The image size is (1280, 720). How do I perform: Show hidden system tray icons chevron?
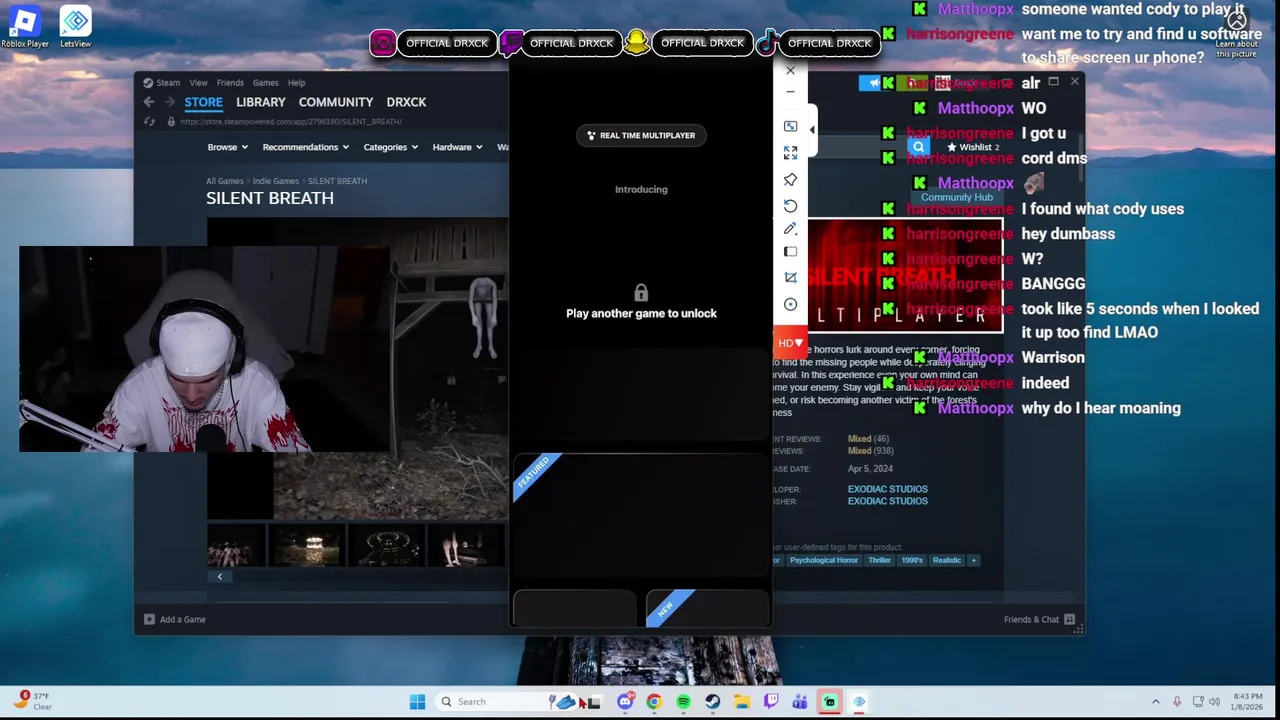1156,702
